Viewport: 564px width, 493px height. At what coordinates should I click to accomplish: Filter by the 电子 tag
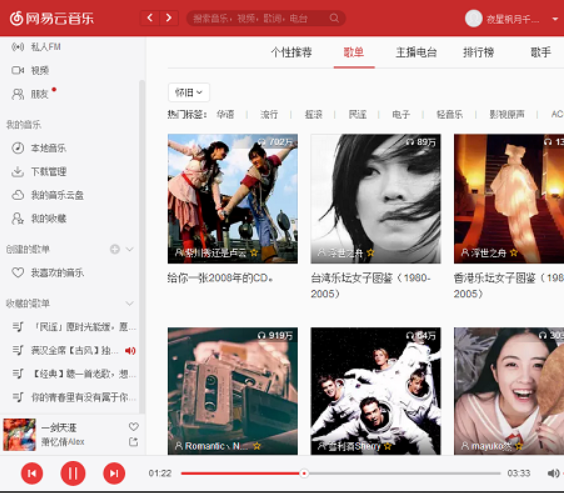(x=401, y=115)
